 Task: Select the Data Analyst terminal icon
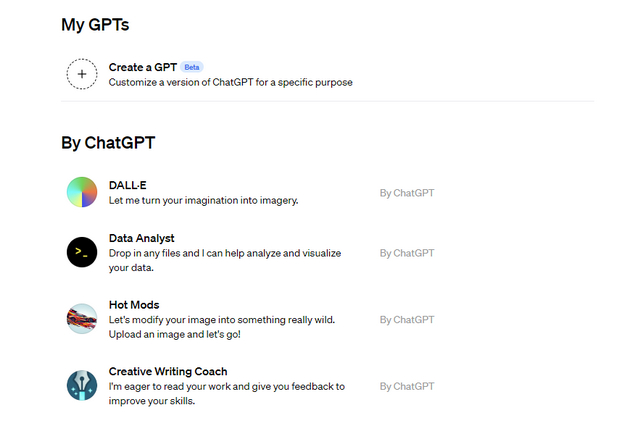[x=82, y=252]
